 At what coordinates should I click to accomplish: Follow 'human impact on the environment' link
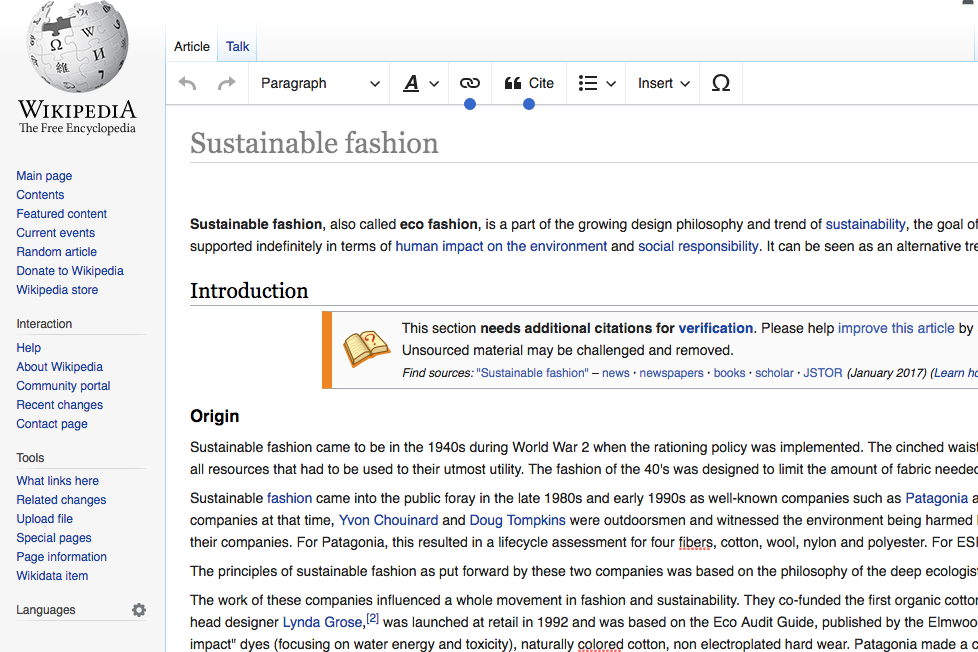pyautogui.click(x=501, y=246)
